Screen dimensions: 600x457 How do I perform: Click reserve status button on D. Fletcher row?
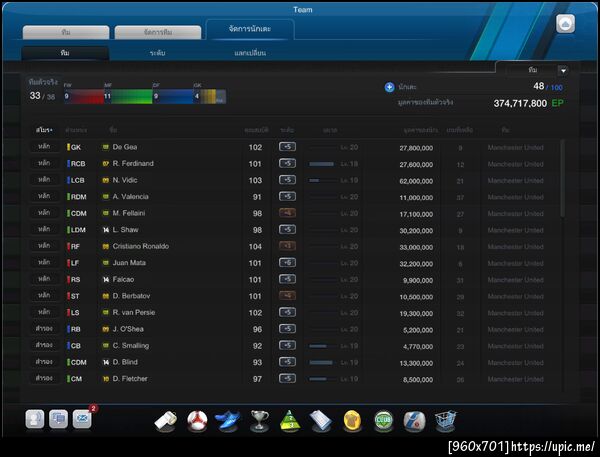pyautogui.click(x=44, y=379)
